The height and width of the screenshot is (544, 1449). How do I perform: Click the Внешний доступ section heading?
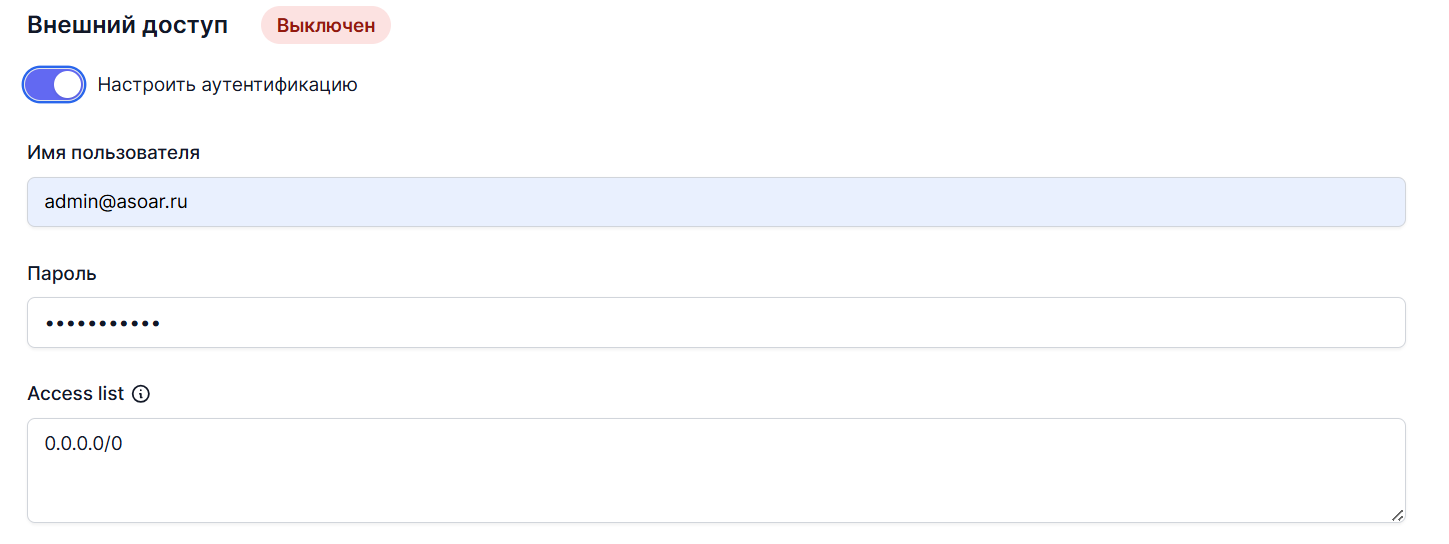(x=128, y=26)
